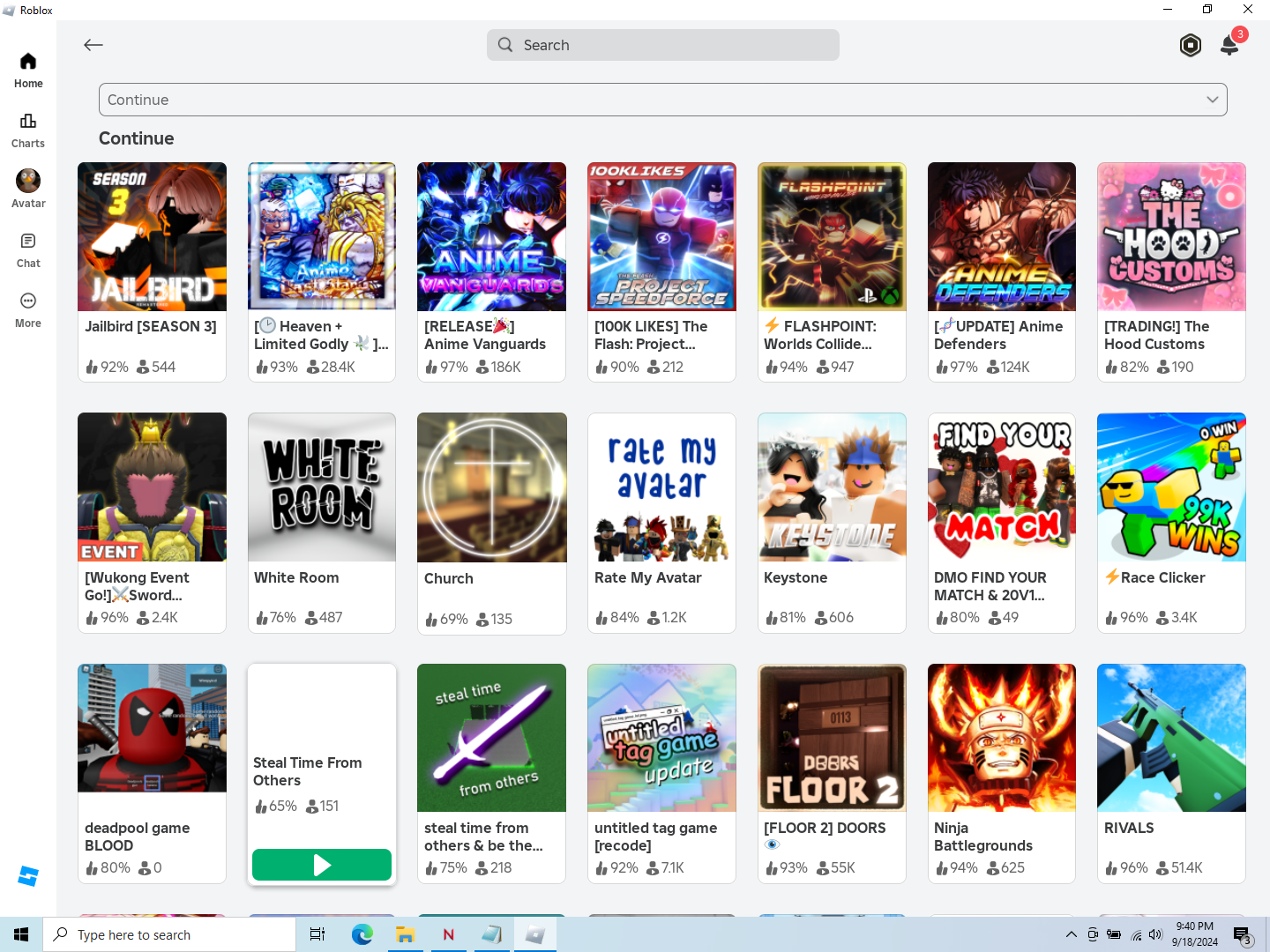Open File Explorer from the taskbar
Viewport: 1270px width, 952px height.
405,934
